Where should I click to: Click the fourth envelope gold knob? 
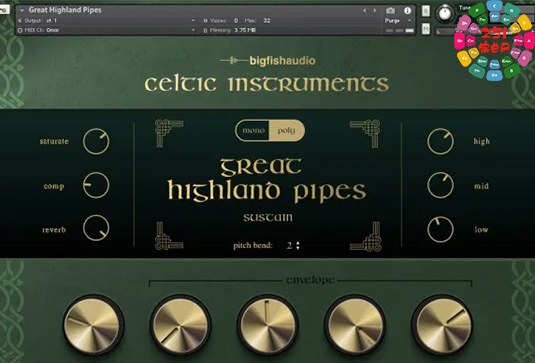click(355, 325)
